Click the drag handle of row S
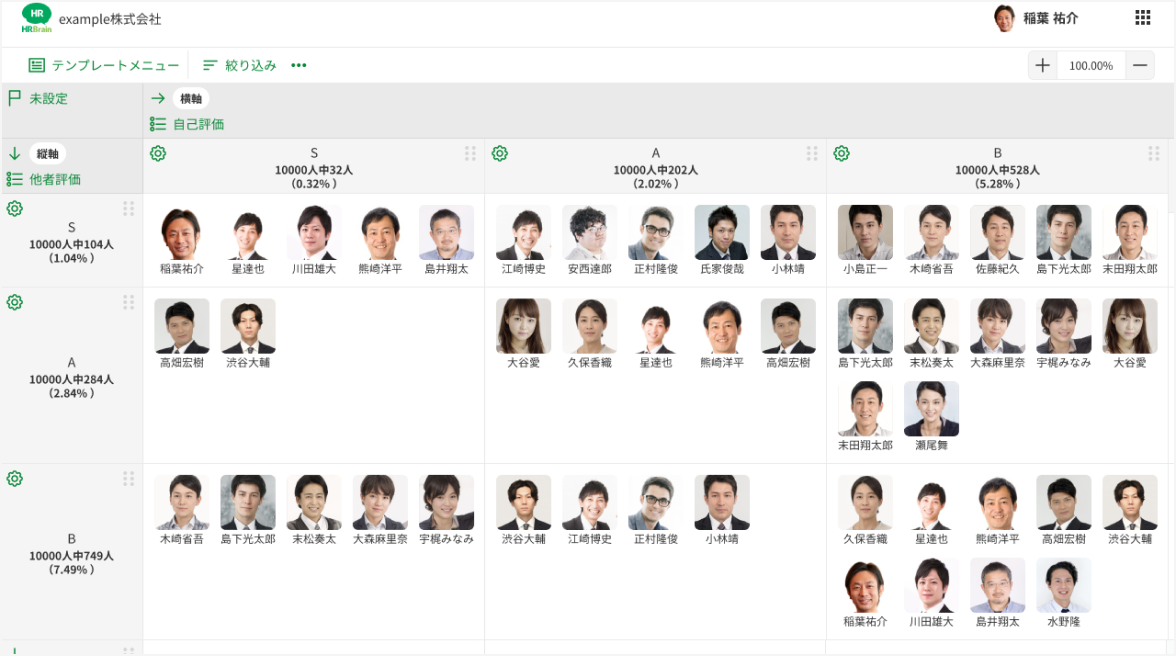The height and width of the screenshot is (656, 1176). coord(128,208)
